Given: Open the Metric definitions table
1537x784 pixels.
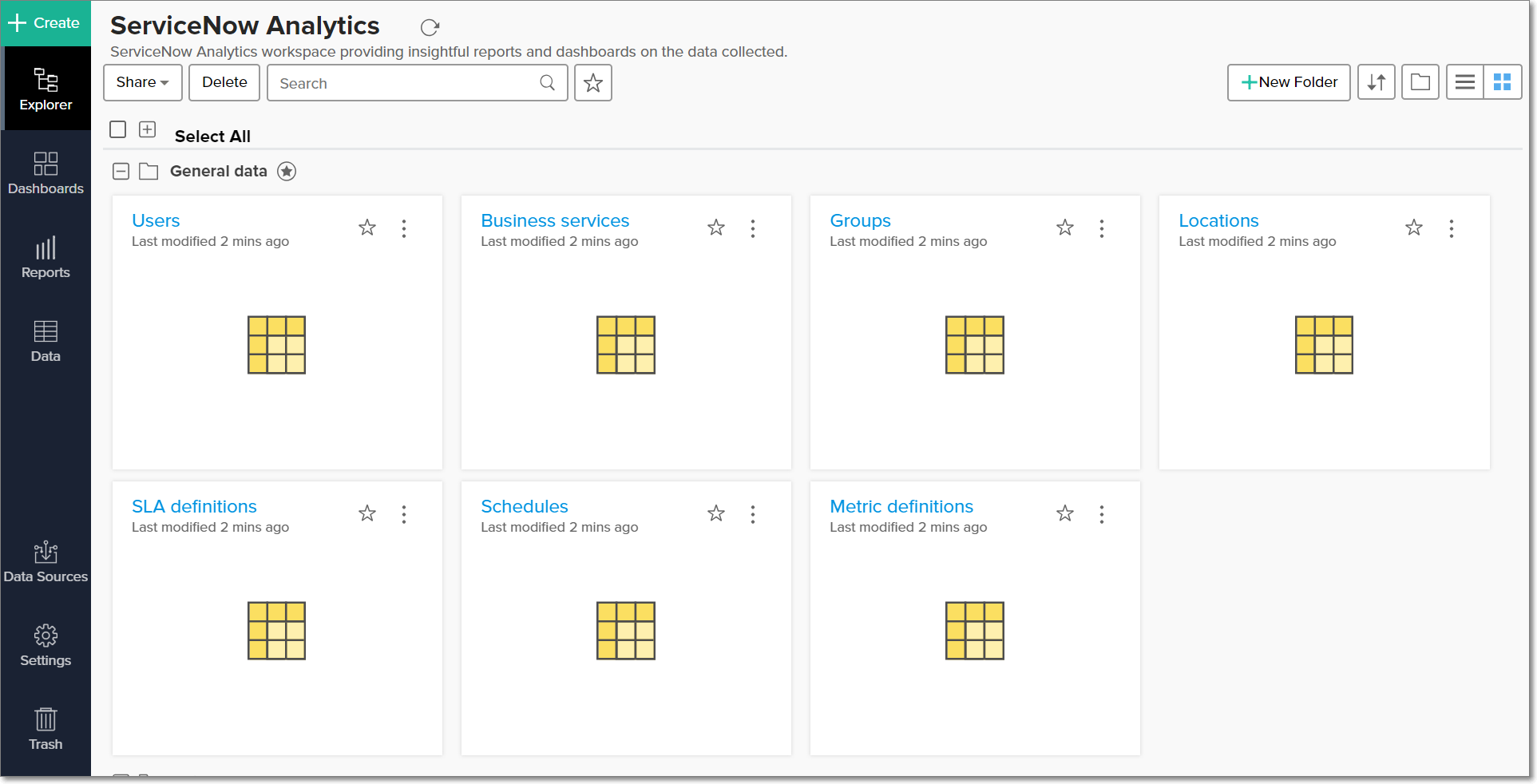Looking at the screenshot, I should click(x=901, y=507).
